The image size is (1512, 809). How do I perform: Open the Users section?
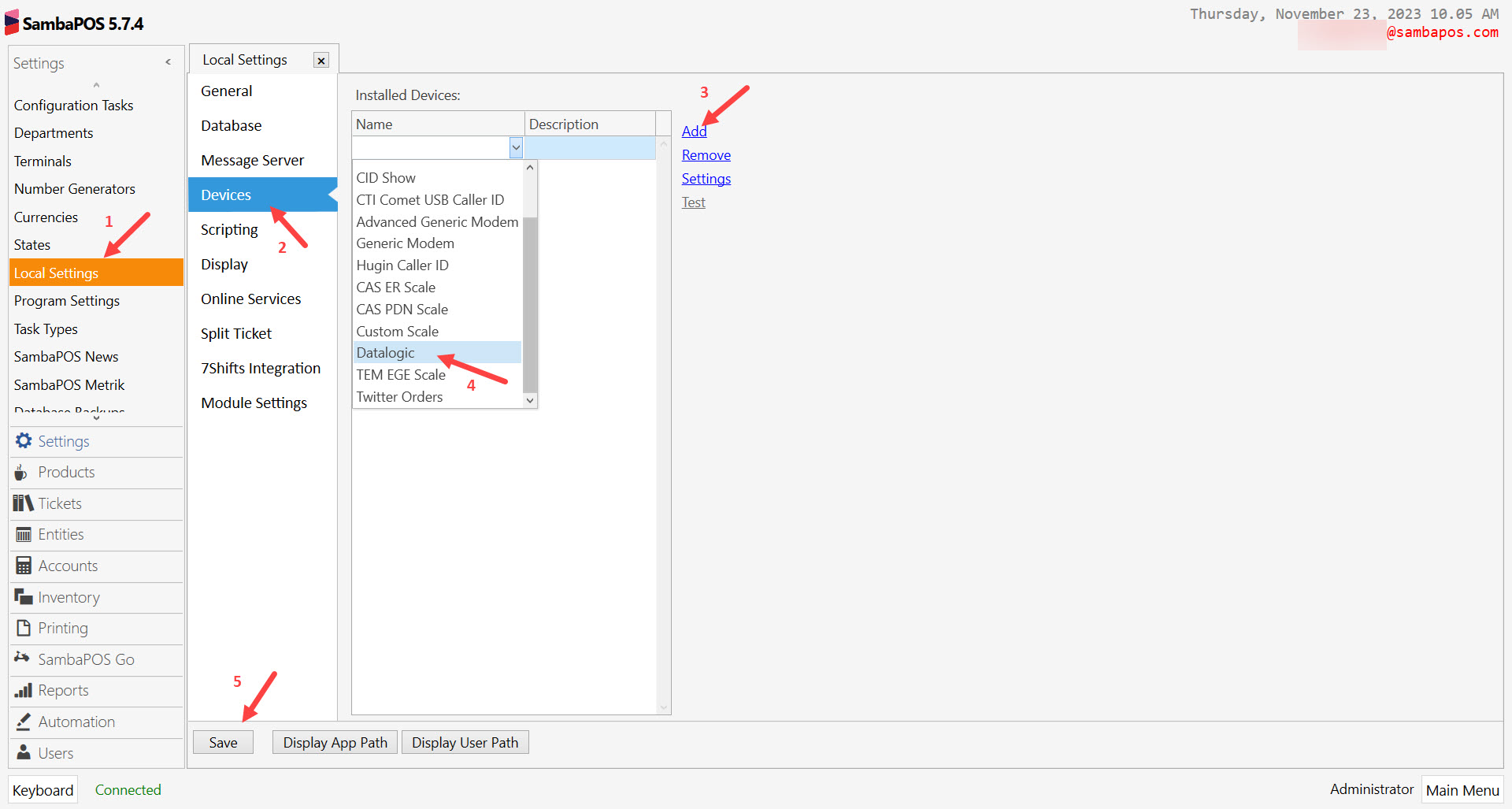point(54,753)
